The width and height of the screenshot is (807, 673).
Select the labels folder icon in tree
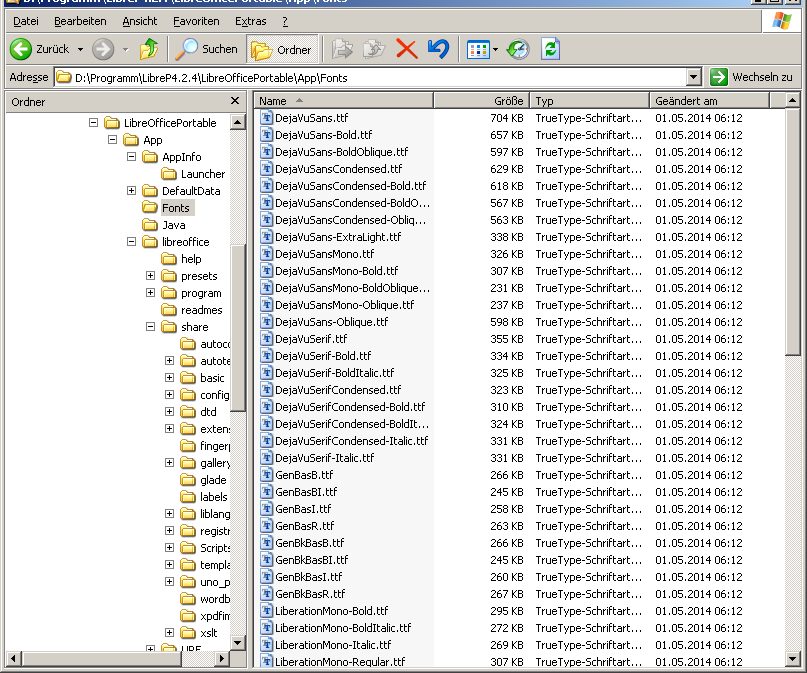[188, 497]
